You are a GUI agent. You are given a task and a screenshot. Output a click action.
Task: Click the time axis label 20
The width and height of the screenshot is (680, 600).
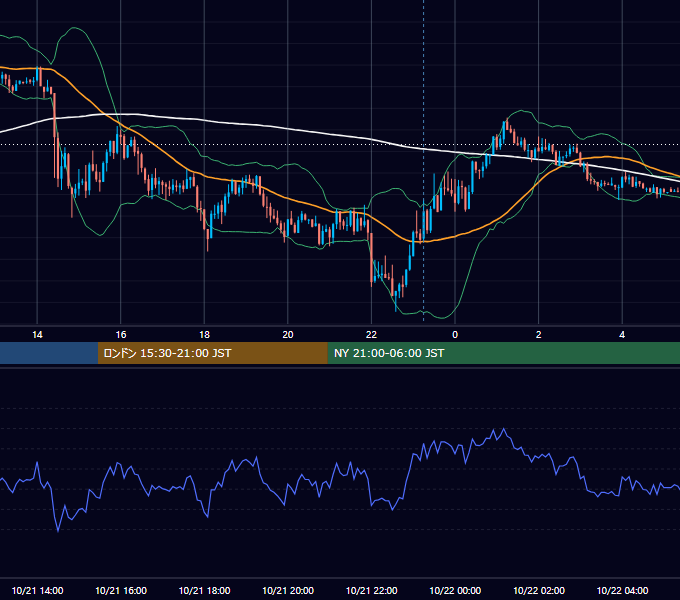pos(288,335)
